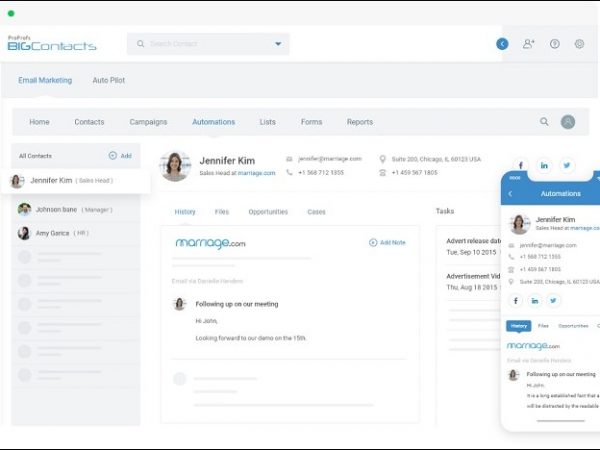Screen dimensions: 600x450
Task: Click the Add Note button
Action: [387, 242]
